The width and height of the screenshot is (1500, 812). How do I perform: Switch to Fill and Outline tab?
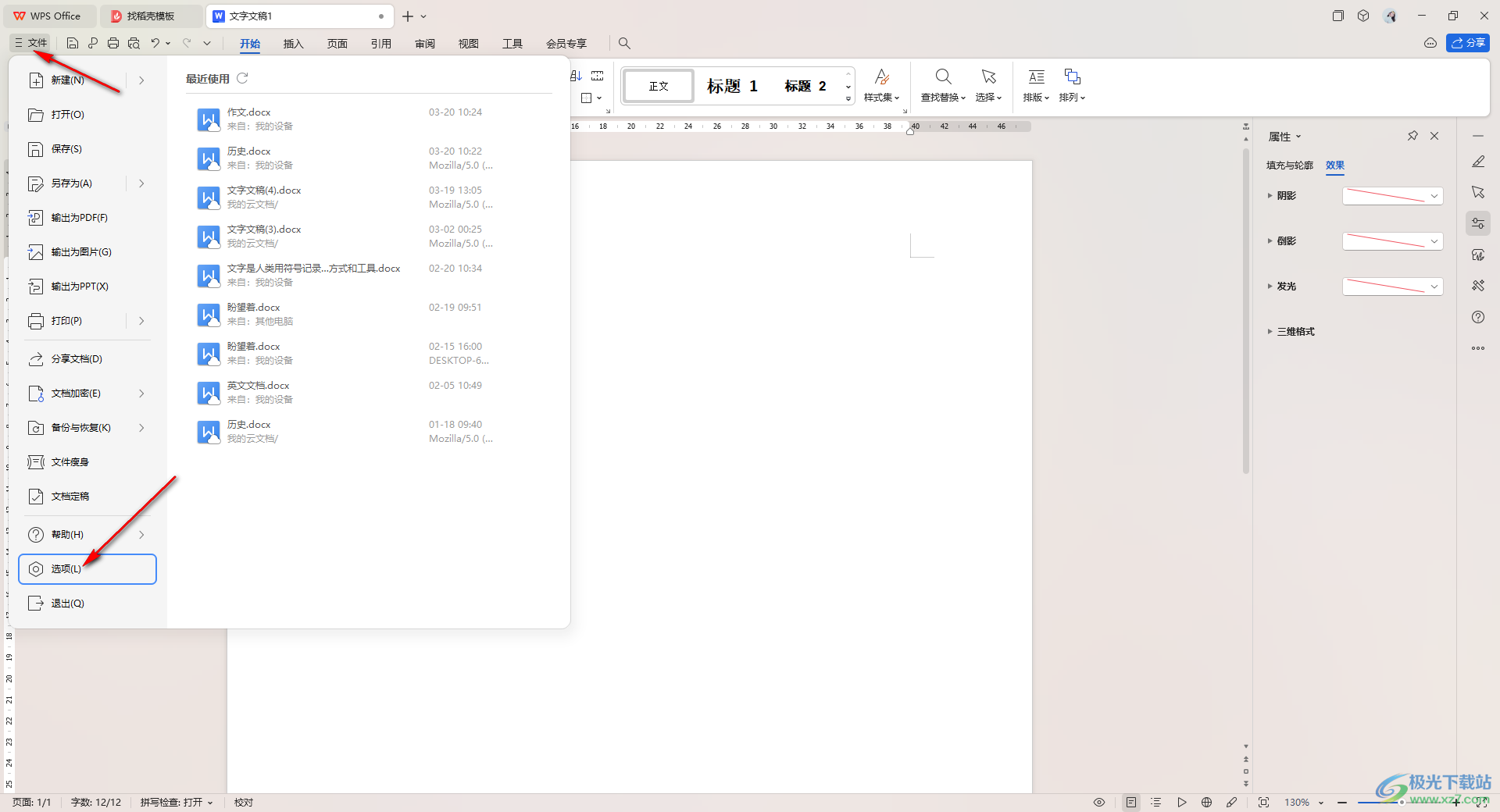(1290, 165)
